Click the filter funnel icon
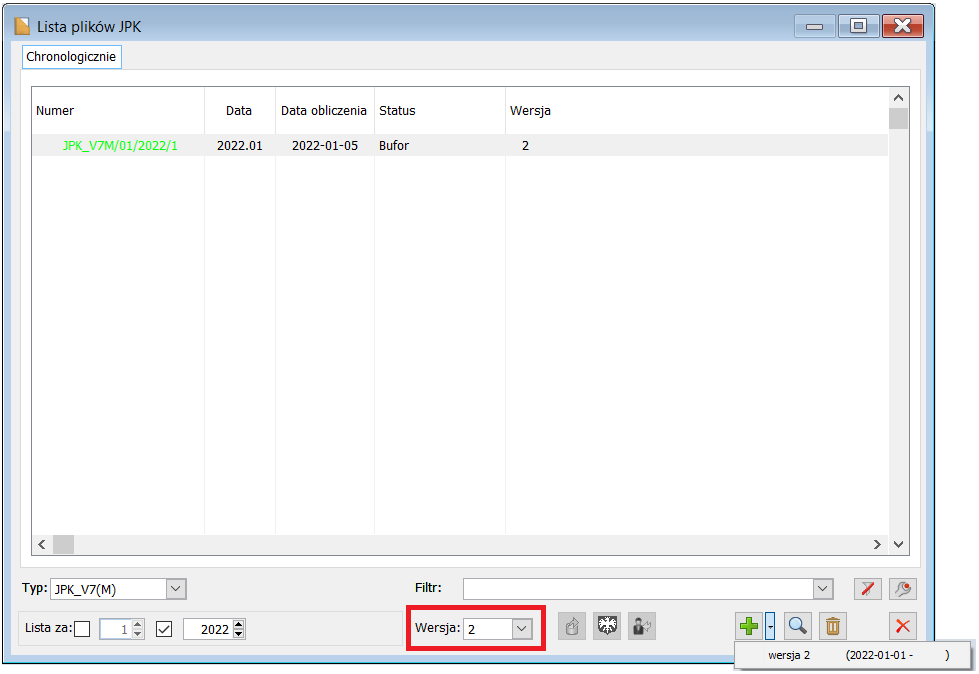The height and width of the screenshot is (674, 979). [867, 589]
